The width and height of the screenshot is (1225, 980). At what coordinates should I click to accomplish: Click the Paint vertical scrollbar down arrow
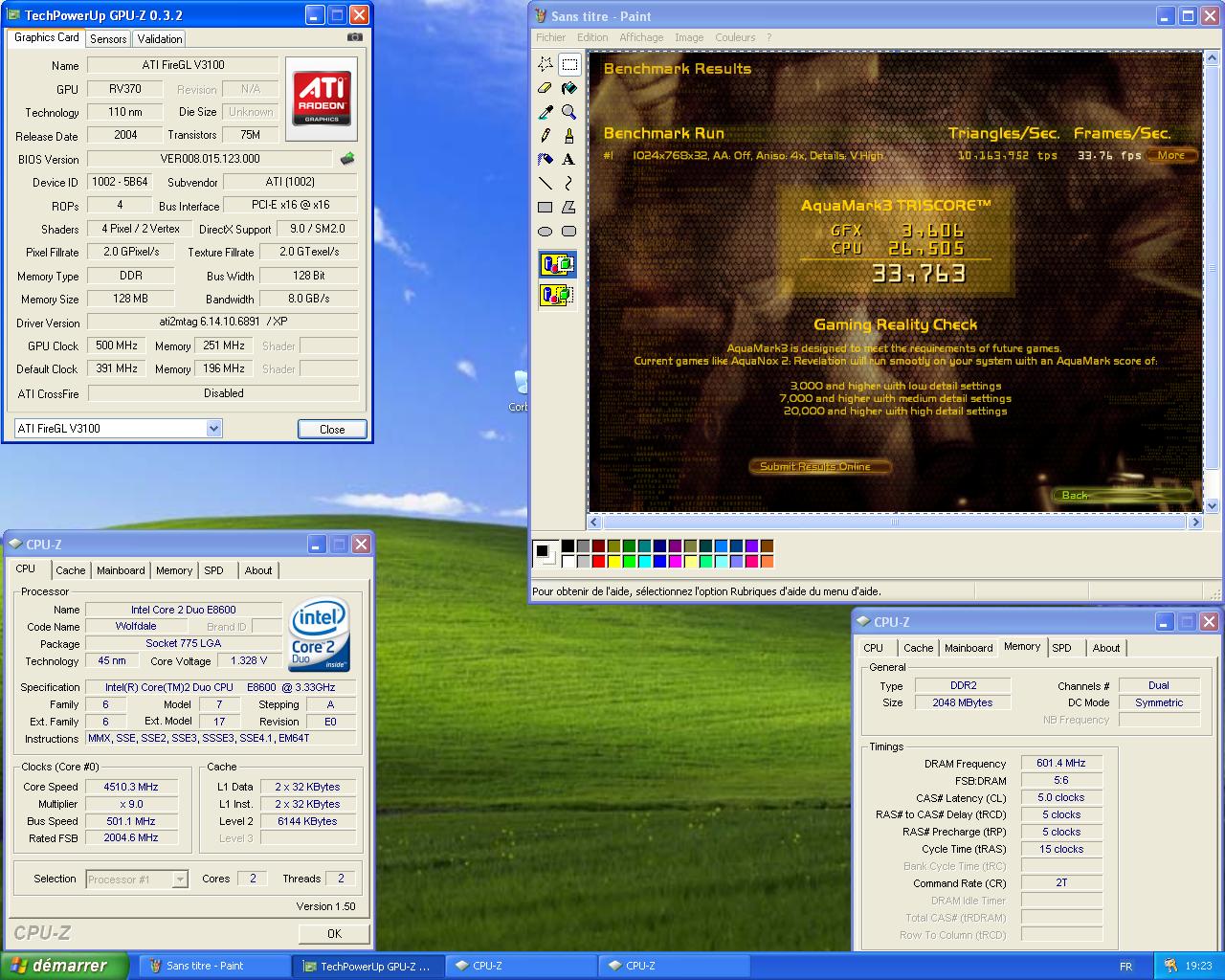1211,505
